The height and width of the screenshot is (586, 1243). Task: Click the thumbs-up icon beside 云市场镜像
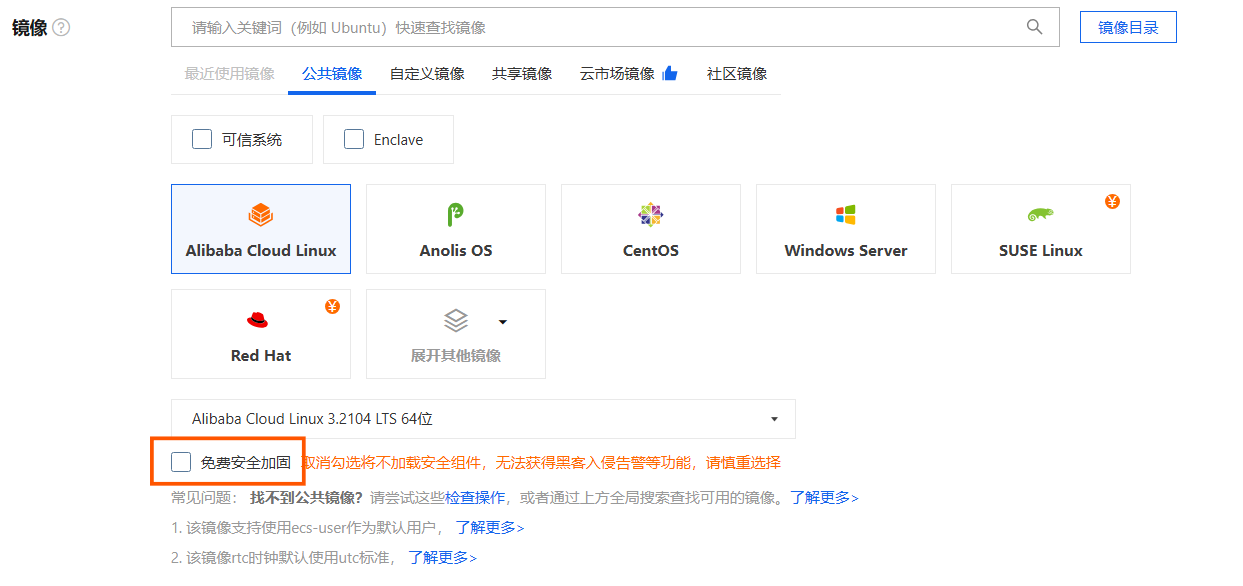669,73
